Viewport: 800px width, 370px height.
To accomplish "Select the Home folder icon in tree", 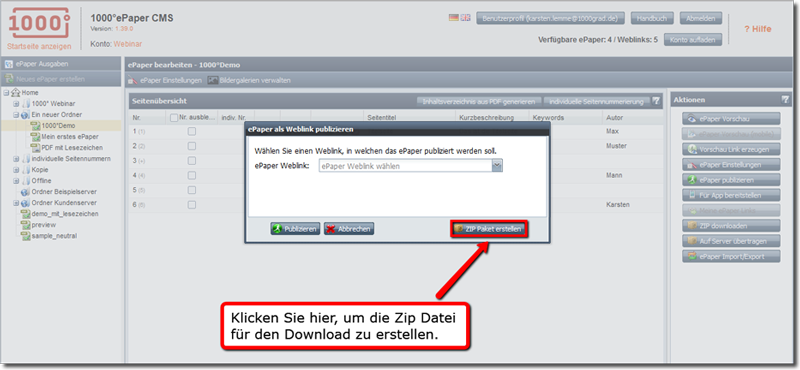I will (x=15, y=92).
